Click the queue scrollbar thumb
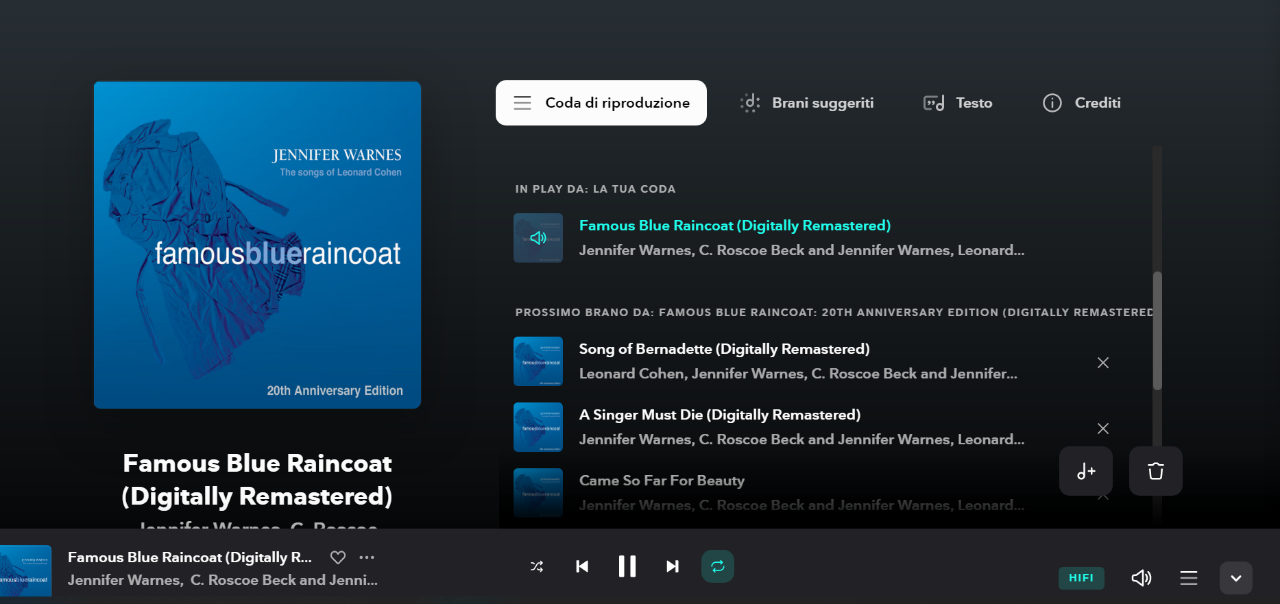The image size is (1280, 604). pyautogui.click(x=1157, y=330)
